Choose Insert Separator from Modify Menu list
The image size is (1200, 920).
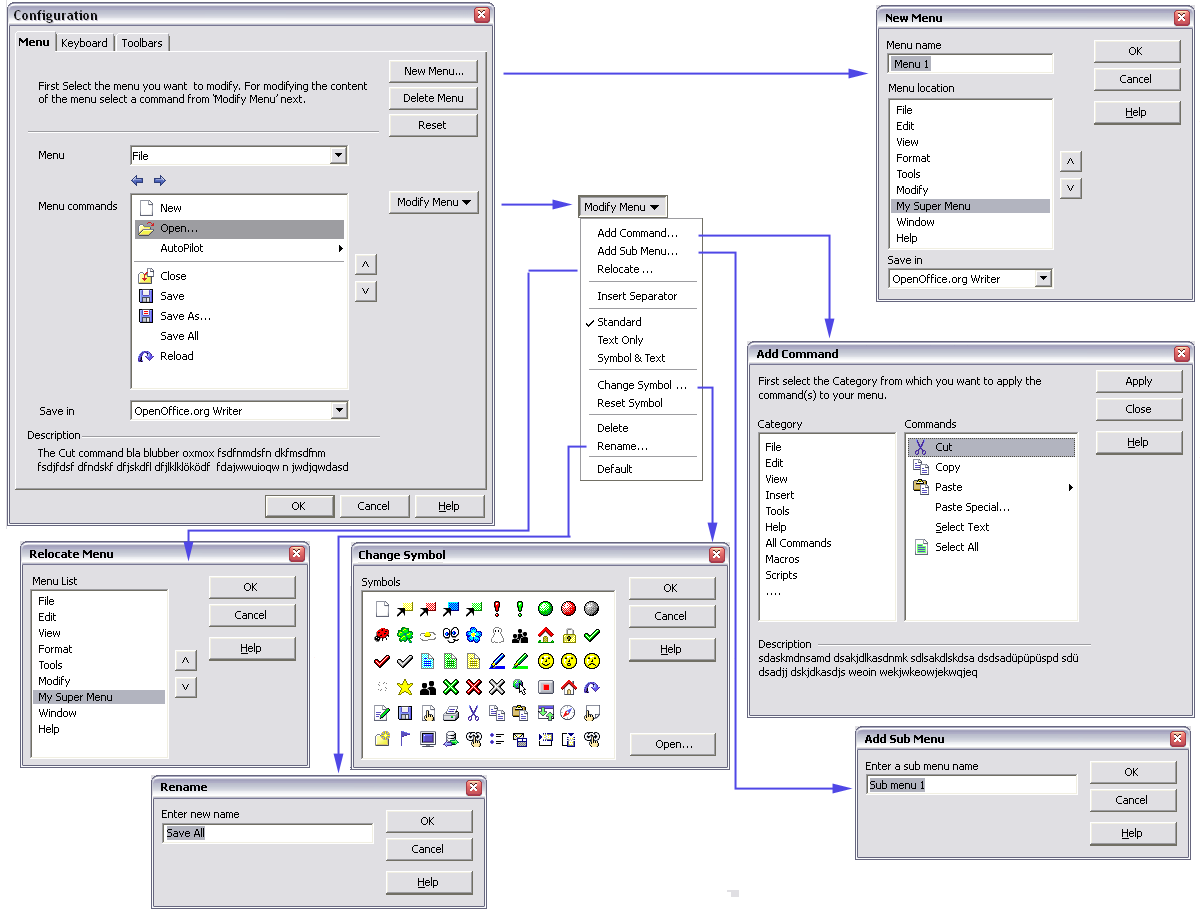tap(637, 296)
